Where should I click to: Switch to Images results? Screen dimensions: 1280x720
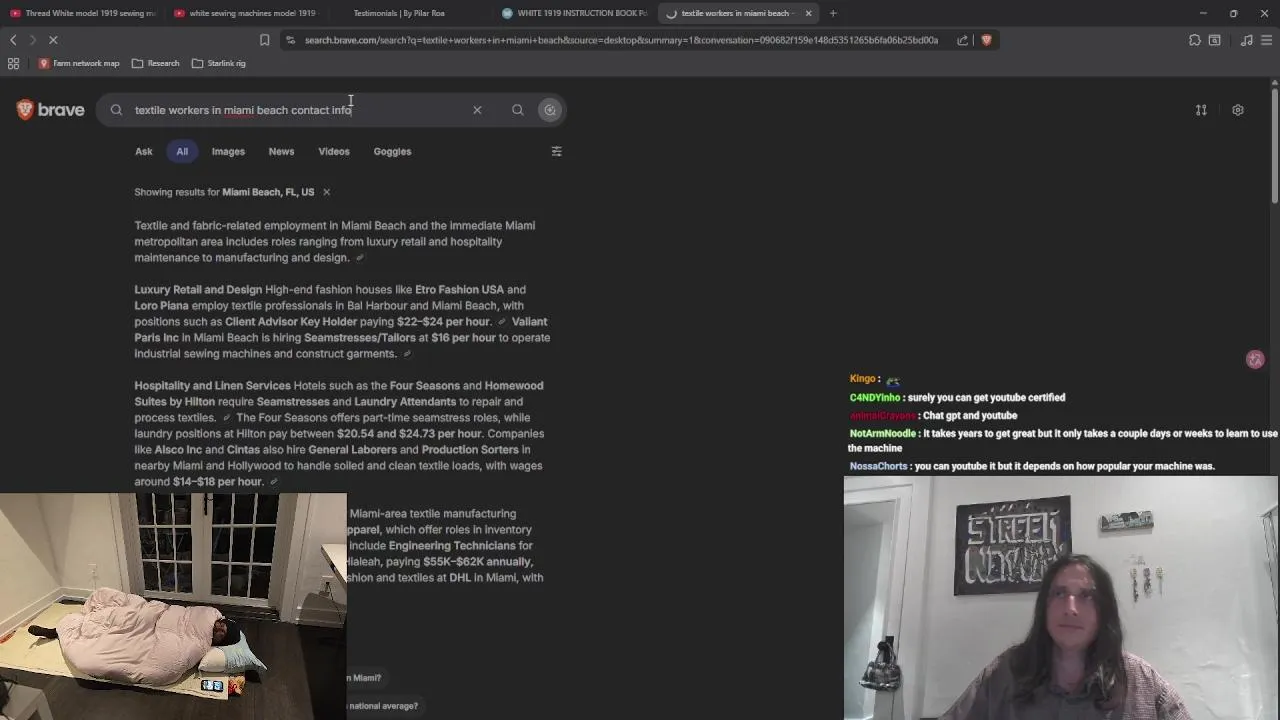coord(228,151)
